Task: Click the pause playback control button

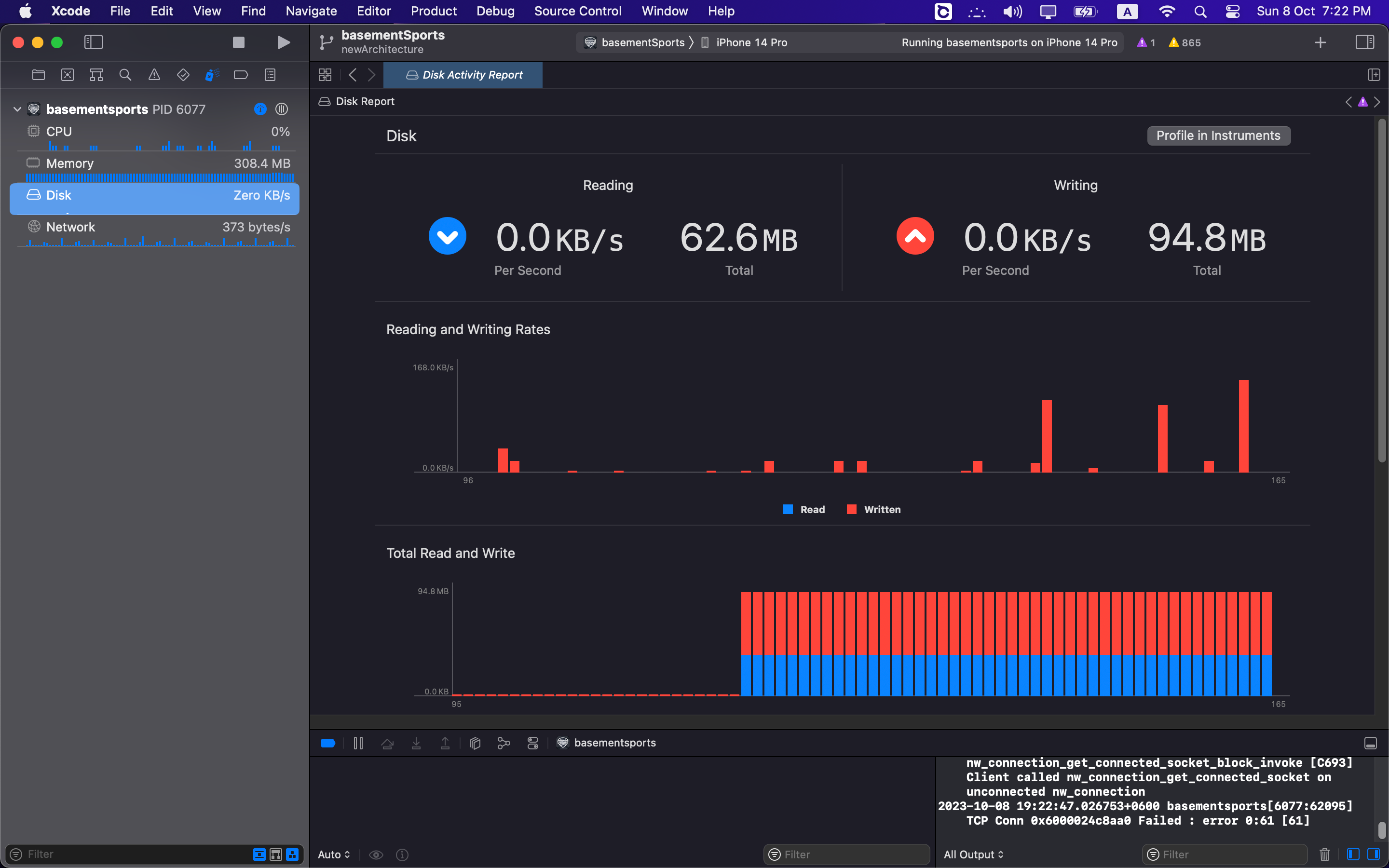Action: click(x=358, y=743)
